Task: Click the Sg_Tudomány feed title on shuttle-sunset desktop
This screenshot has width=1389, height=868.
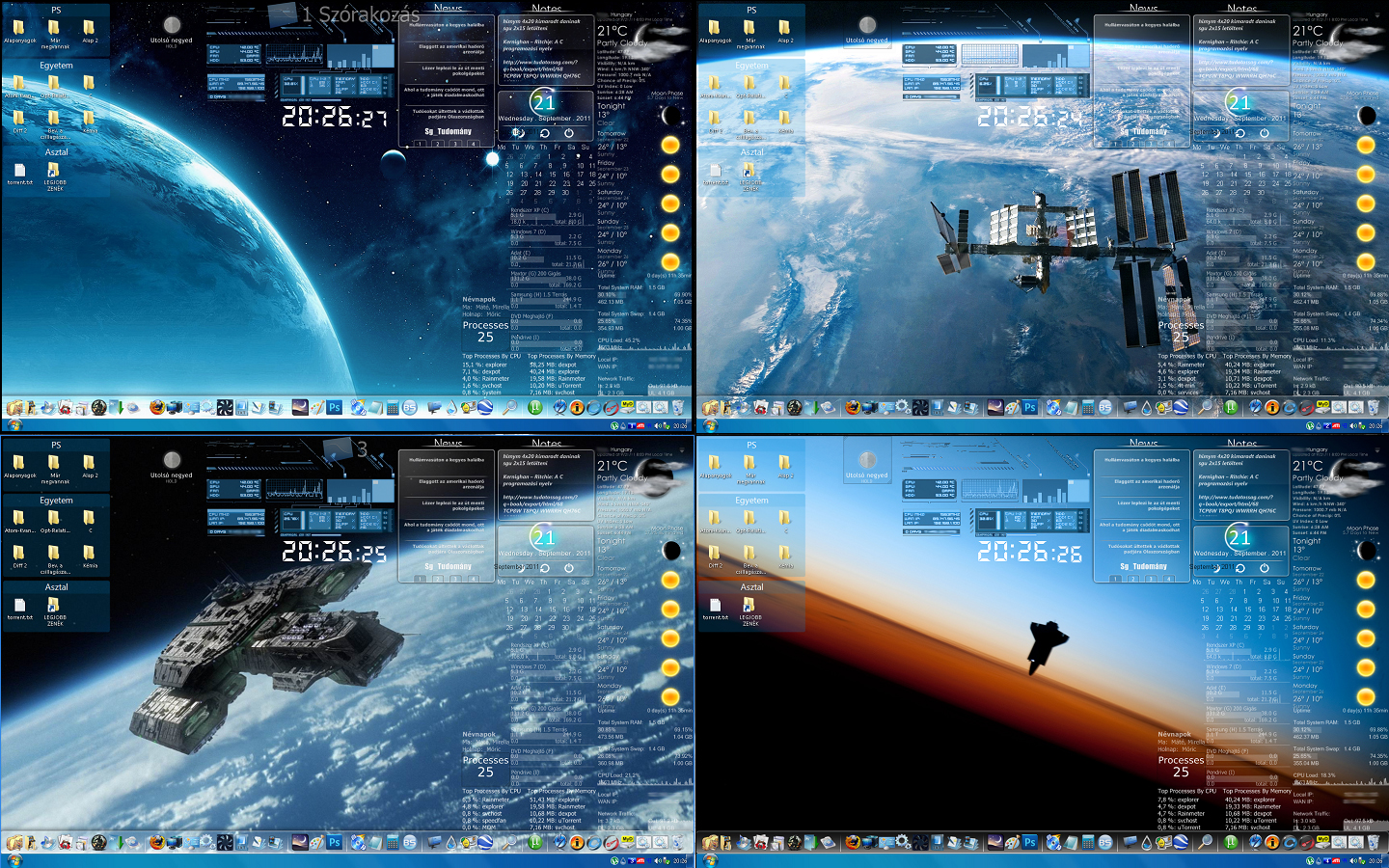Action: coord(1144,566)
